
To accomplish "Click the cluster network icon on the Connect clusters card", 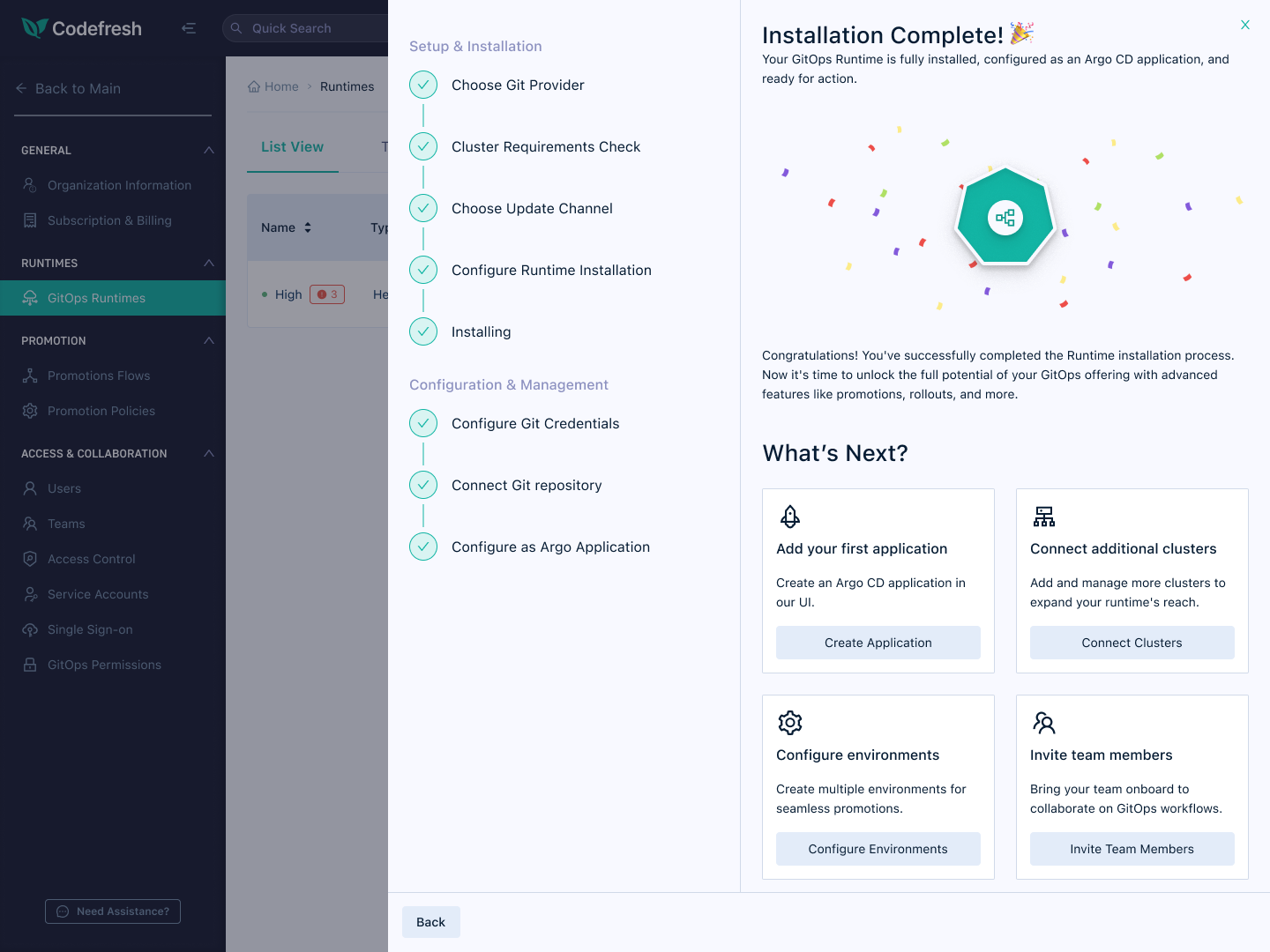I will pyautogui.click(x=1044, y=517).
